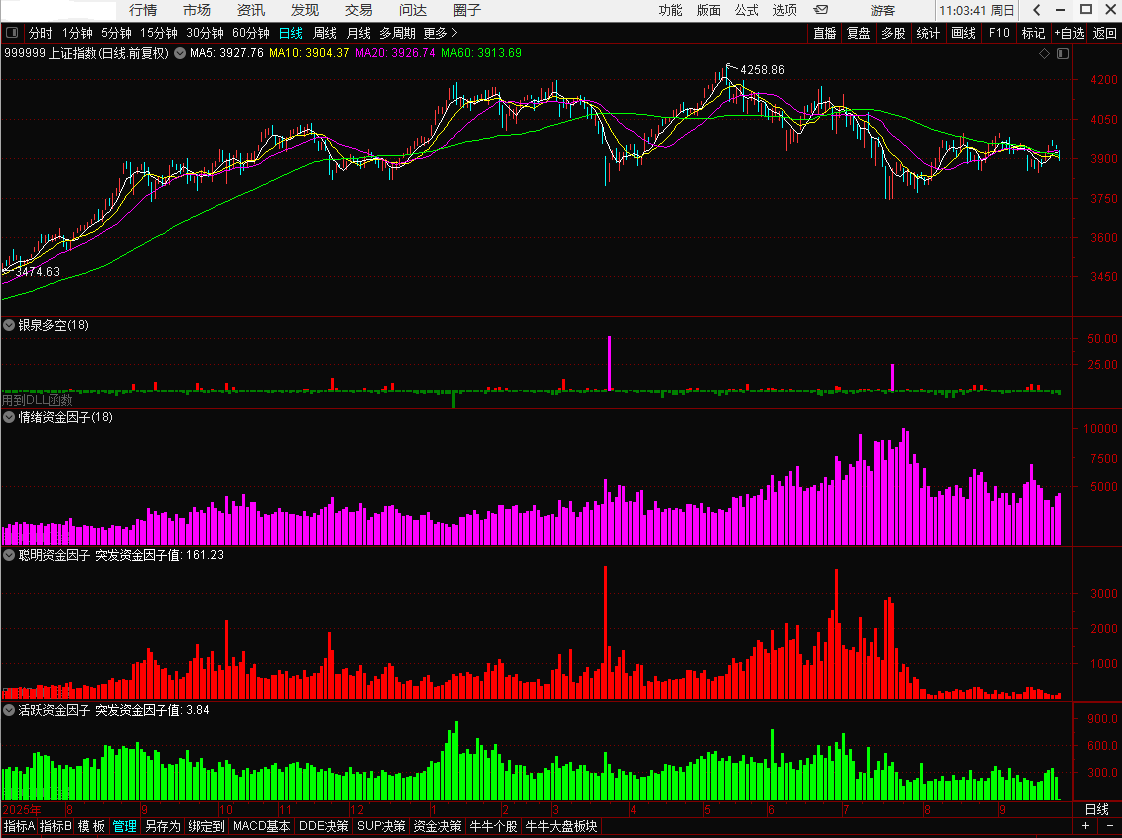Switch to the 周线 weekly period

click(x=325, y=33)
